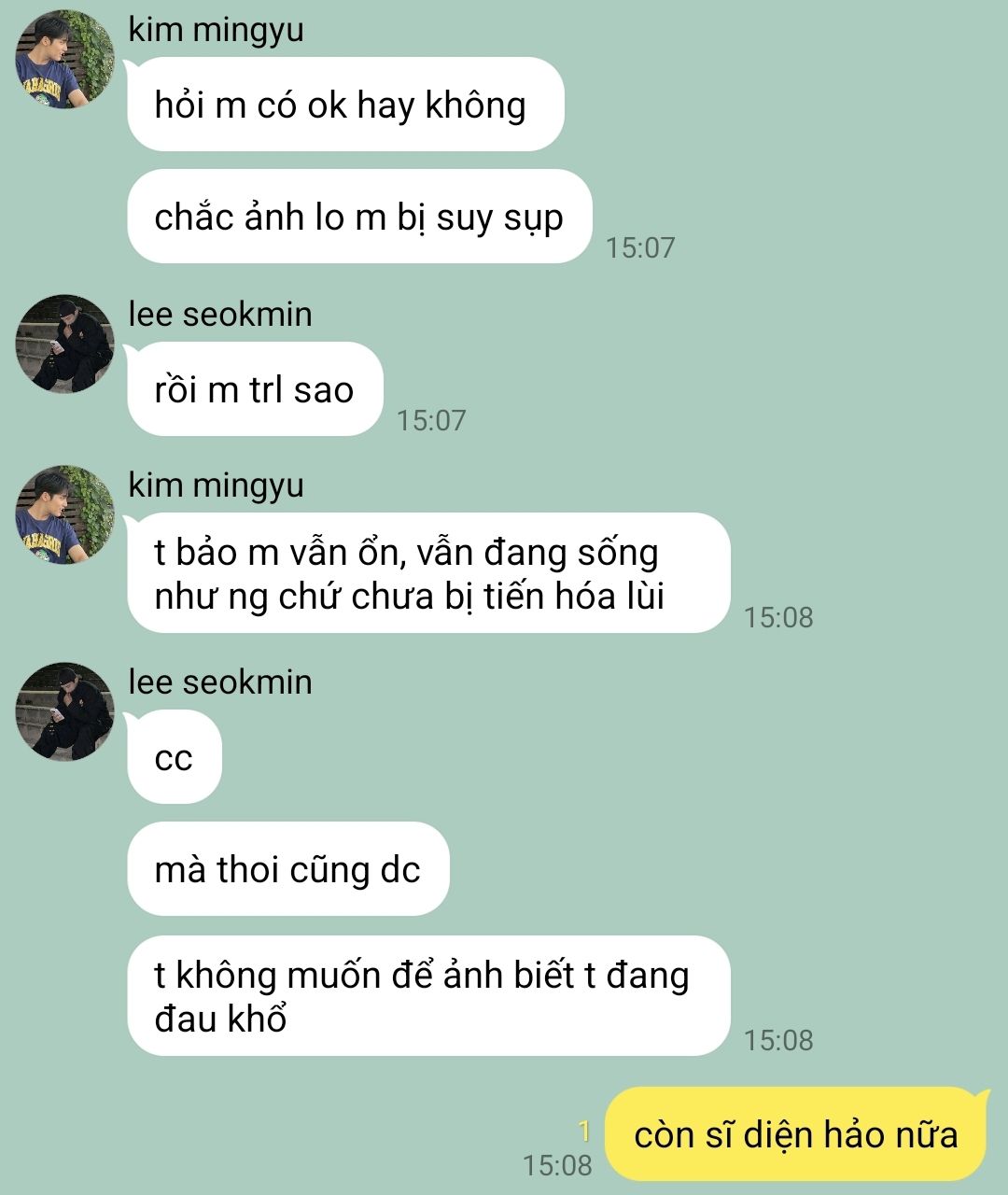Click the second 'kim mingyu' name label
This screenshot has width=1008, height=1195.
point(216,485)
